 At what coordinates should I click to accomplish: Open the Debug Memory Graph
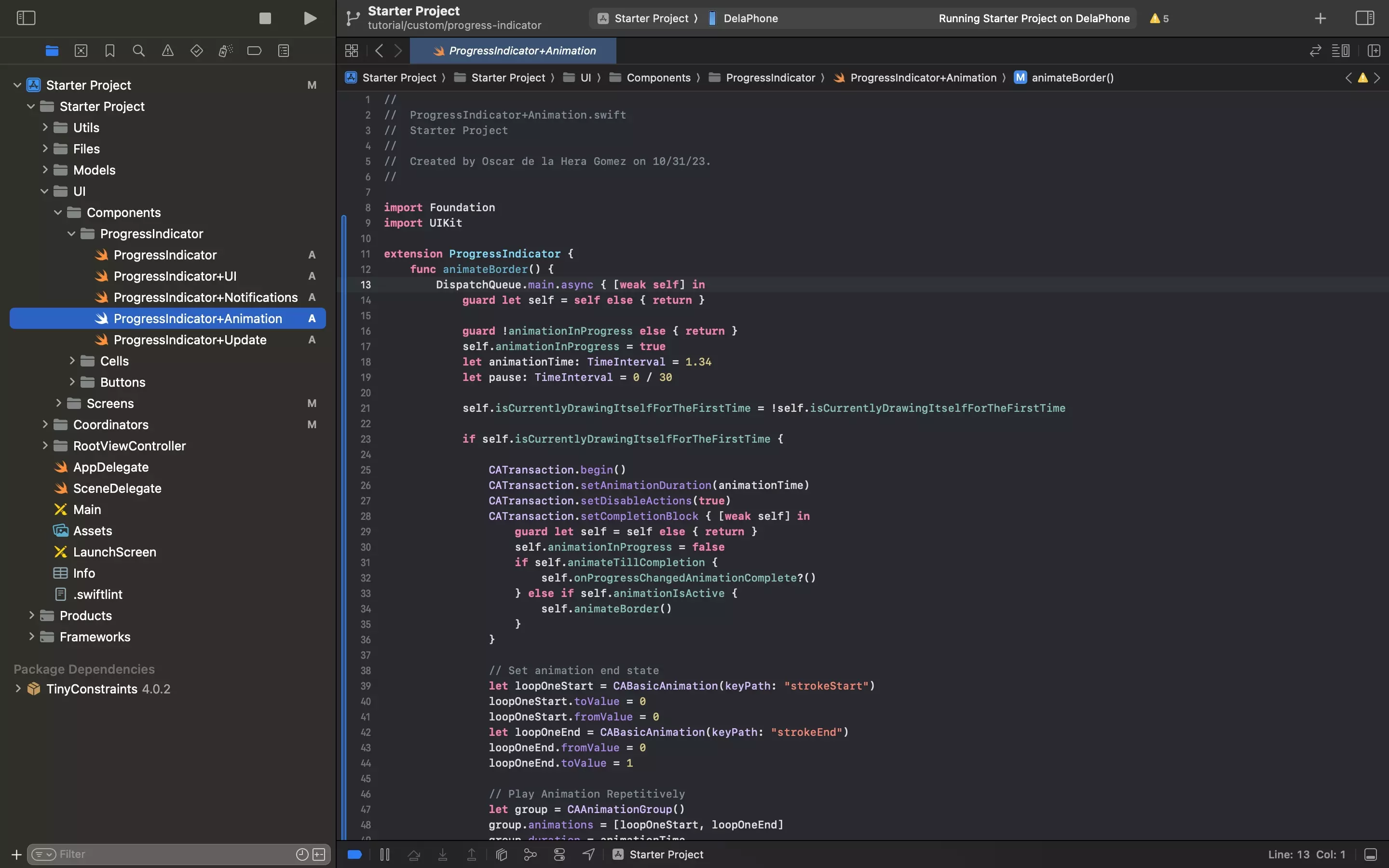click(531, 854)
